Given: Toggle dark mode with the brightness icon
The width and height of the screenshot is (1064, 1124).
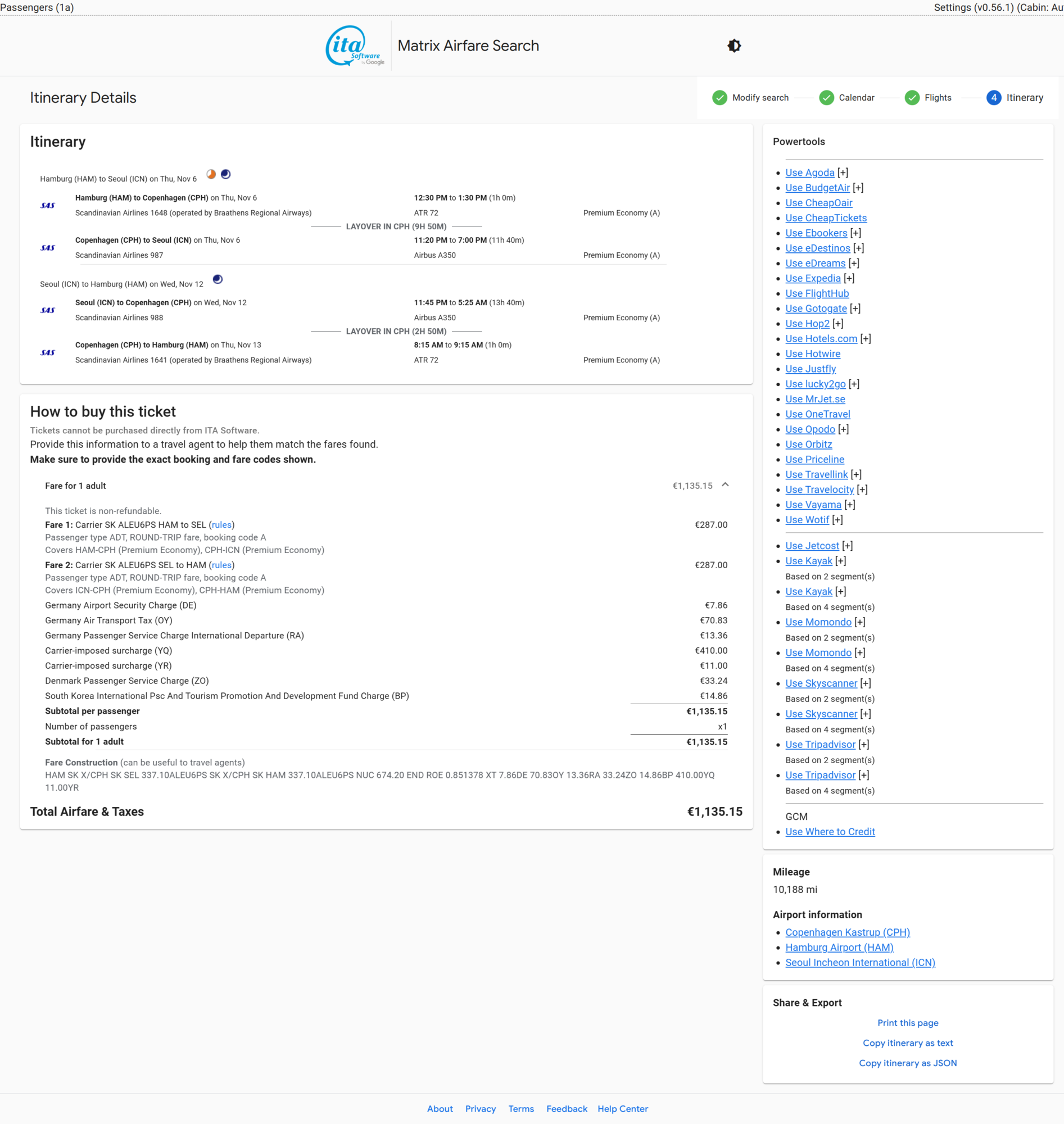Looking at the screenshot, I should (734, 46).
